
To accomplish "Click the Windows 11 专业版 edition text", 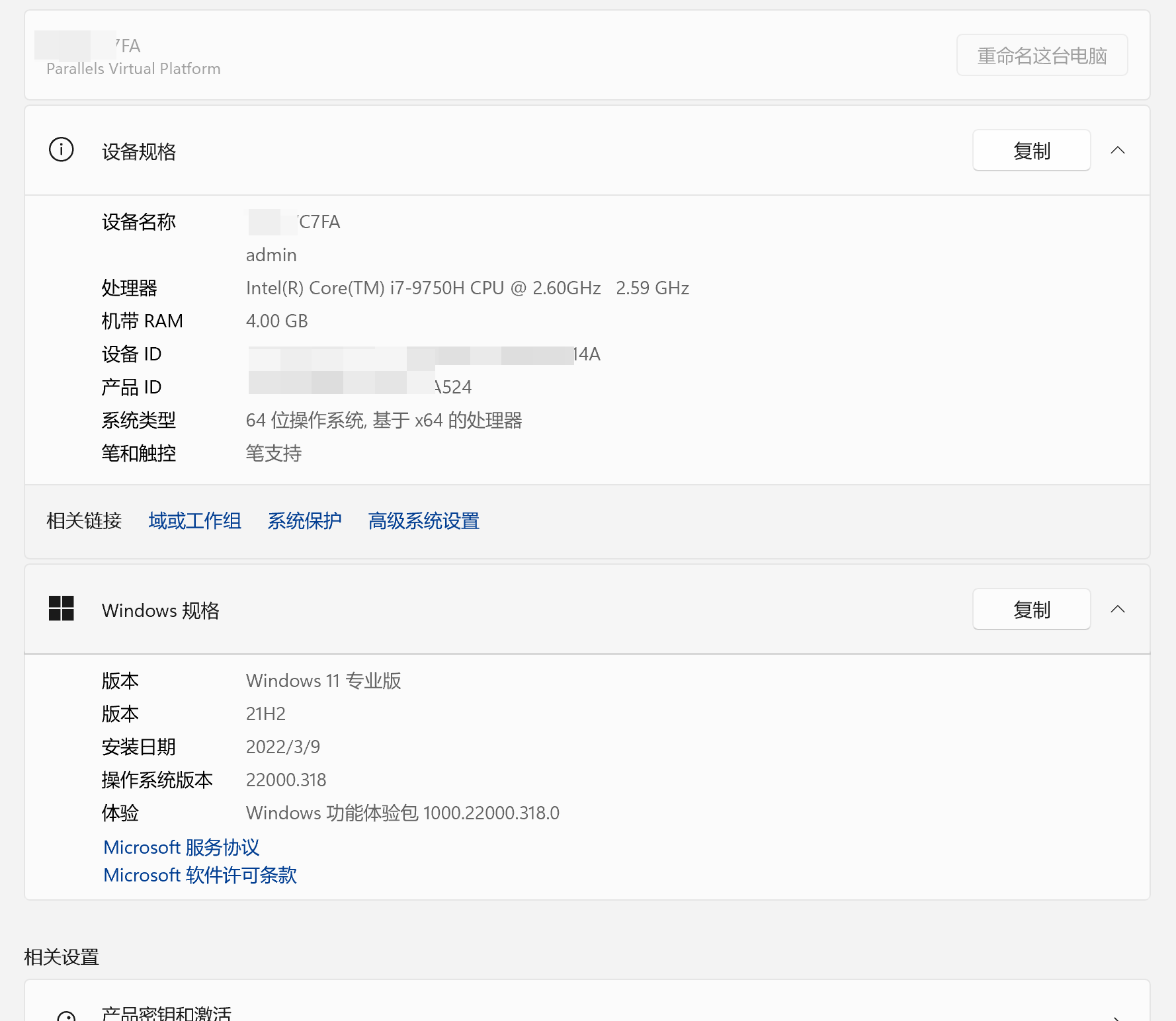I will click(x=323, y=680).
